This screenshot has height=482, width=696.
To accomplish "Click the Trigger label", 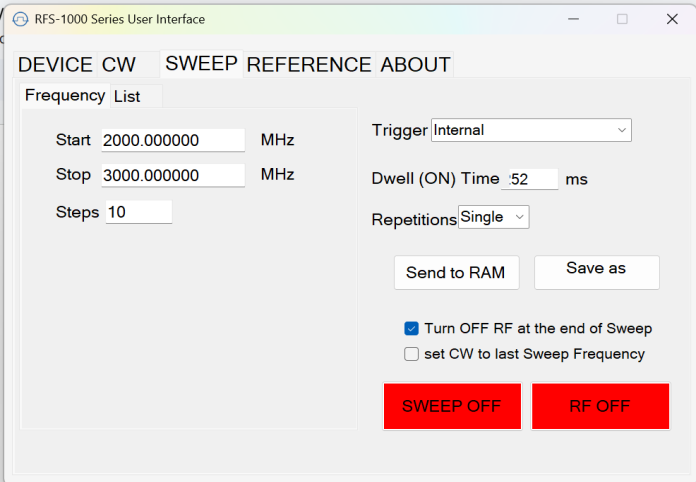I will (399, 130).
